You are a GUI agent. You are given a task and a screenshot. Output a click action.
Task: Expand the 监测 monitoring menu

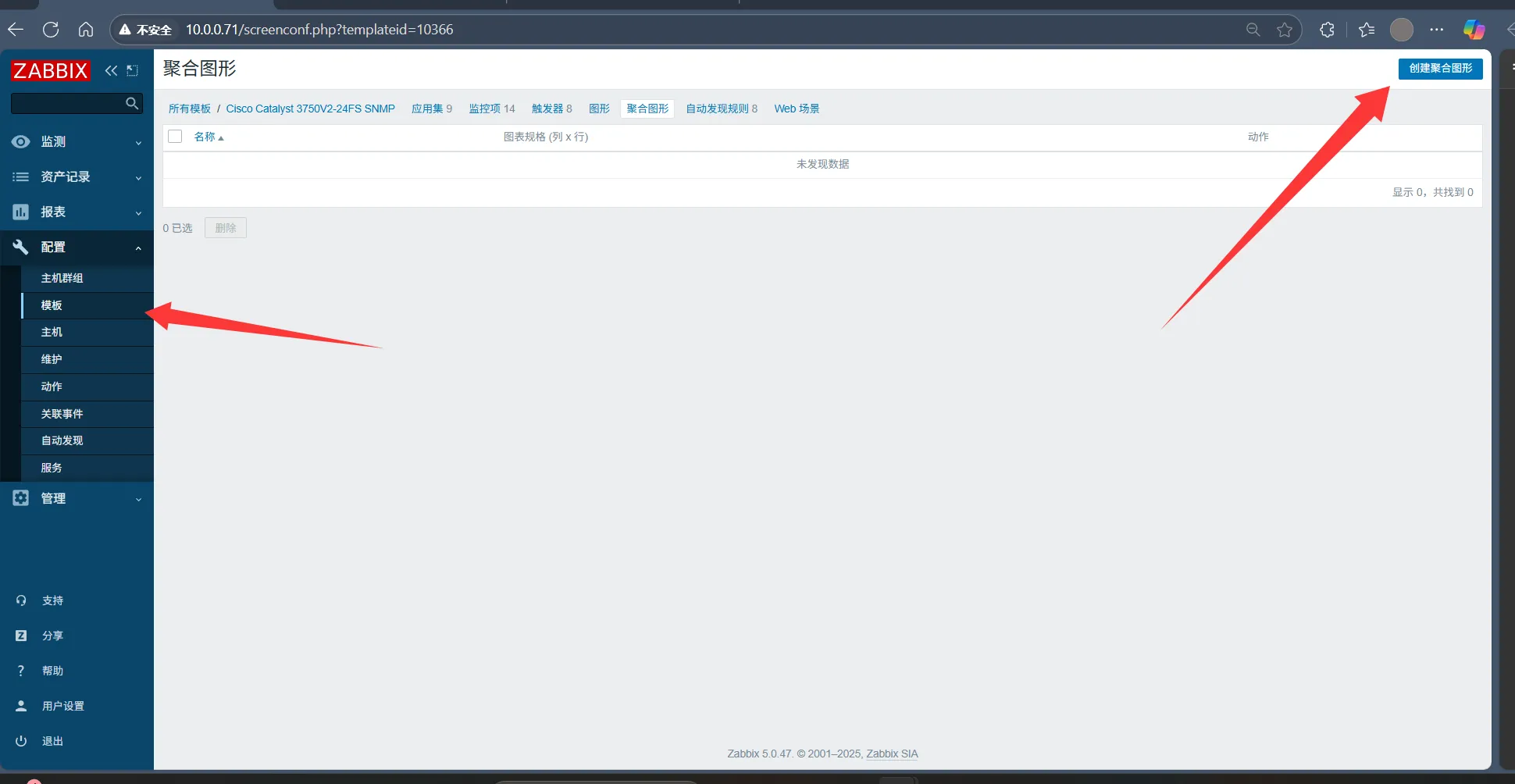tap(77, 141)
